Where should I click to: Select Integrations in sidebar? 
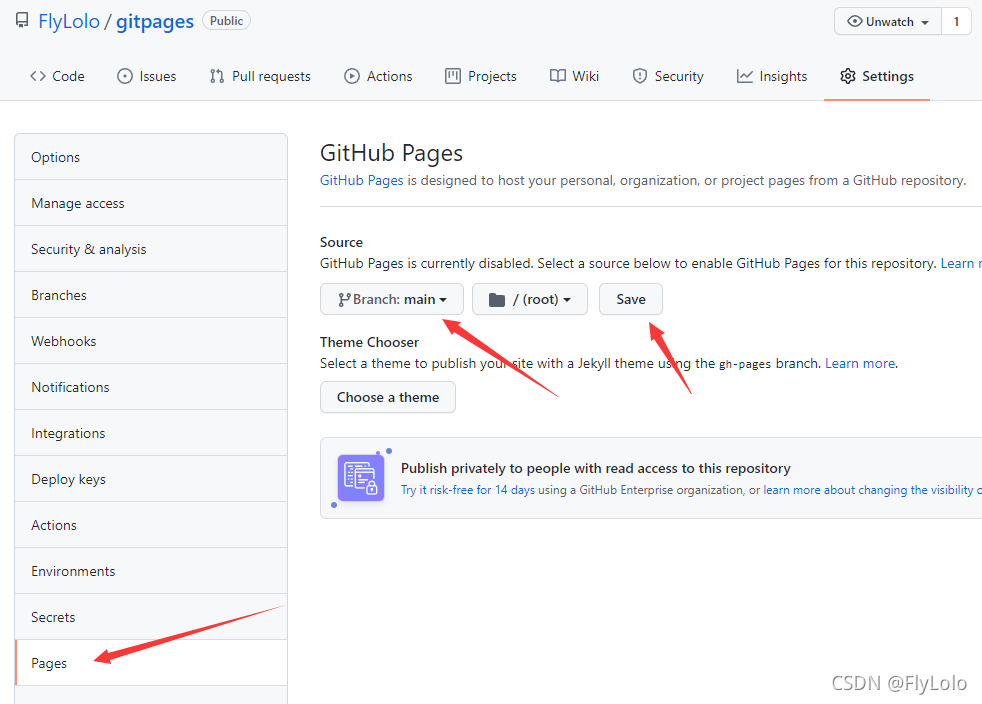coord(151,433)
